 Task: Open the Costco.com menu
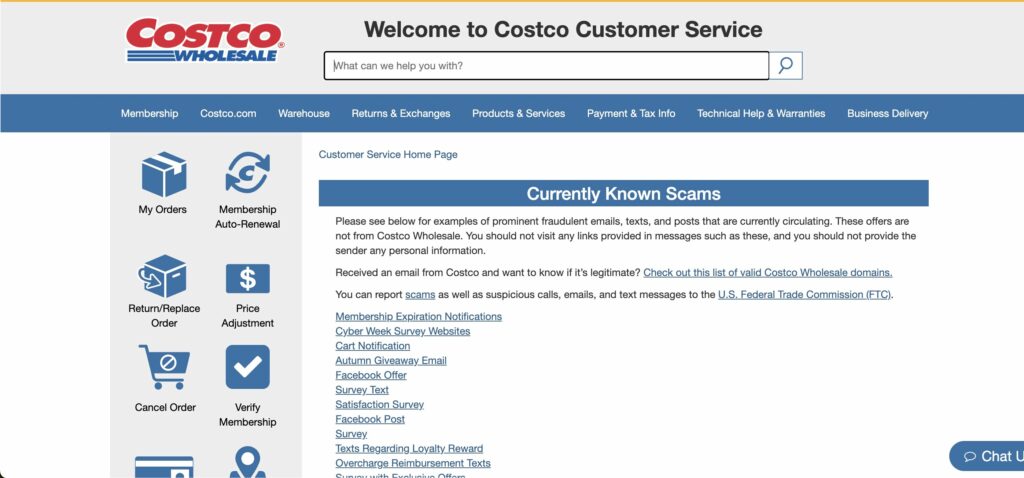[228, 113]
